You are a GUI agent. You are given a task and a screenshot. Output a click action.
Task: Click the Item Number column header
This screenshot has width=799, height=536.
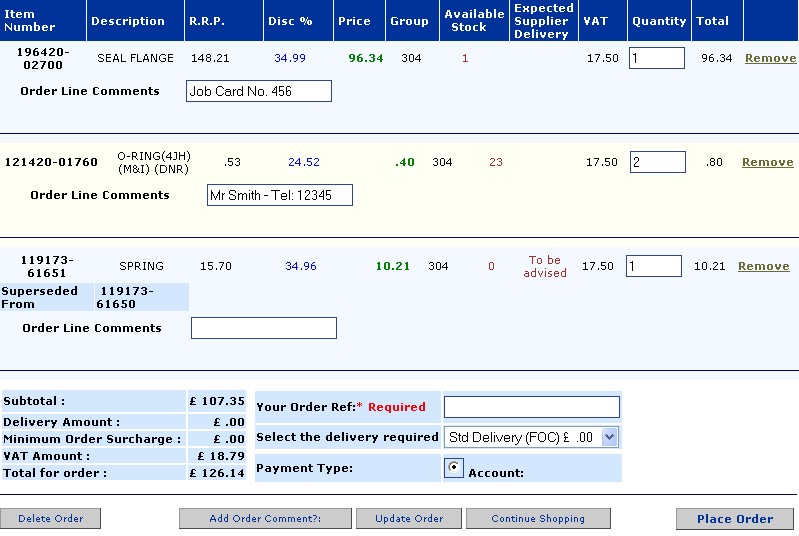pos(30,21)
